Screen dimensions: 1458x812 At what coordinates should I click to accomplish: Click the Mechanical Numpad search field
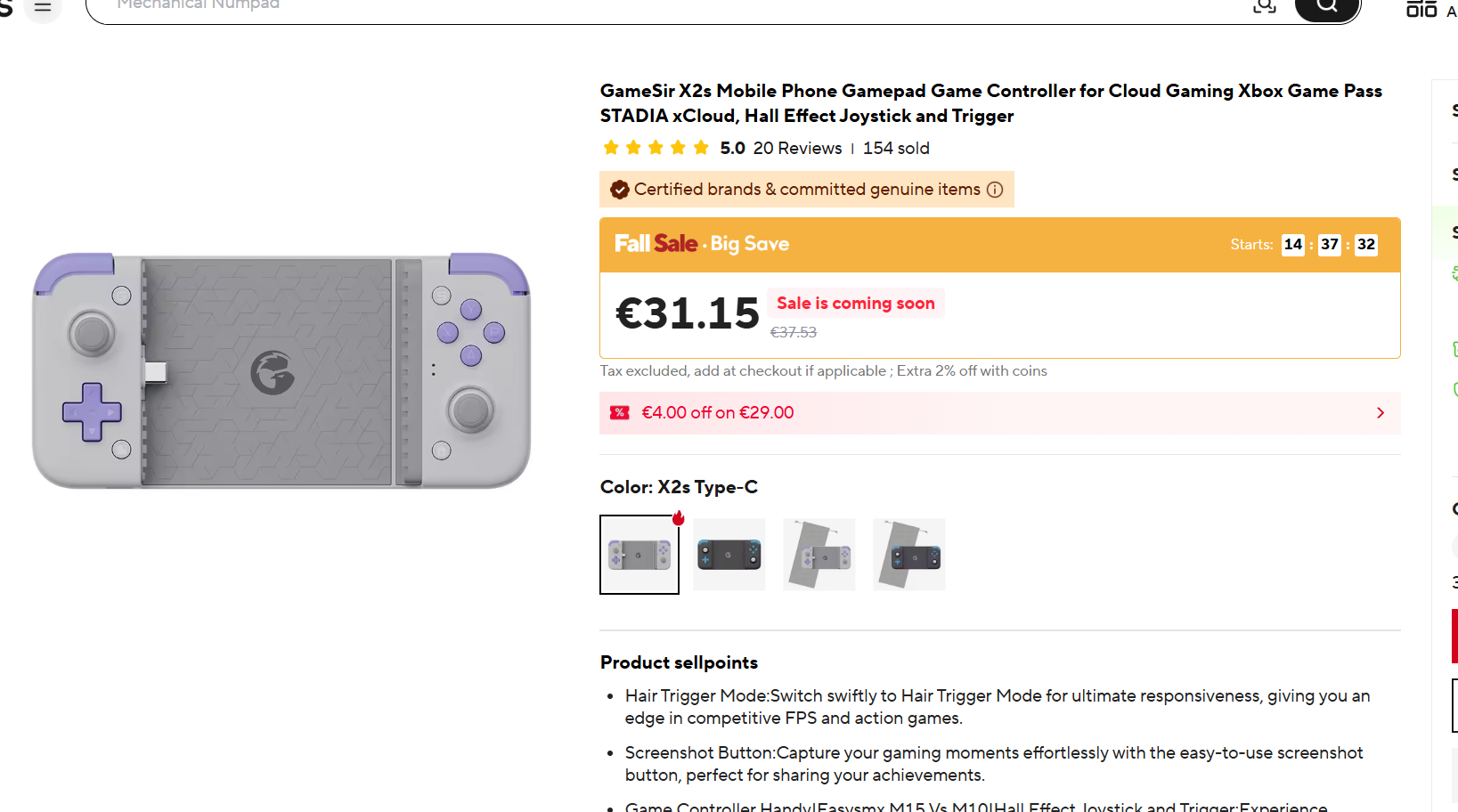[623, 7]
